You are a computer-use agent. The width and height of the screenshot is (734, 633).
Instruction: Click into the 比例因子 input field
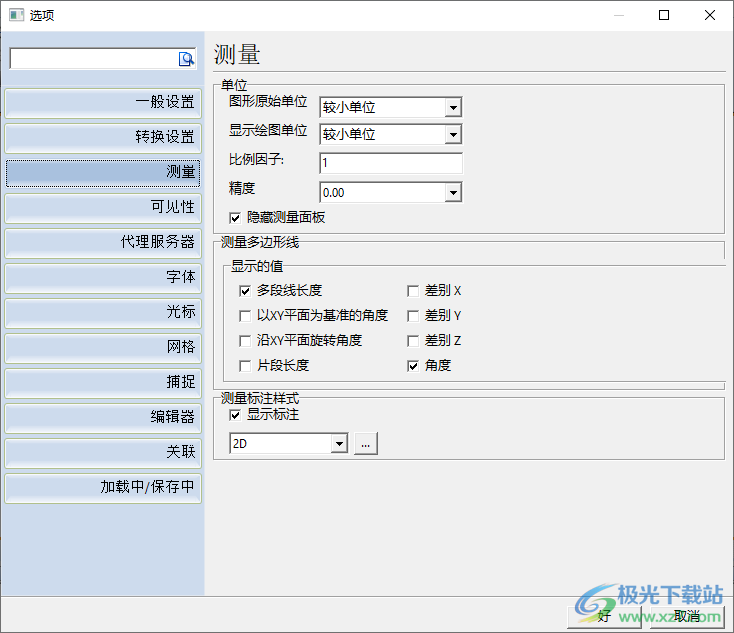(391, 163)
